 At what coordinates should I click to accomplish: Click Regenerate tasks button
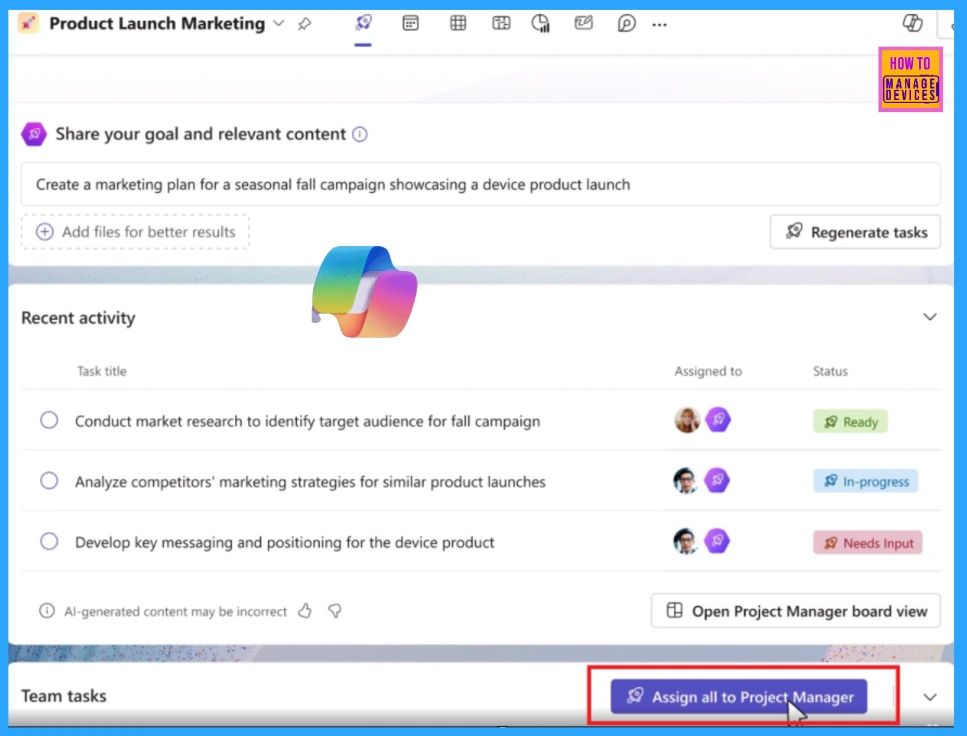(855, 232)
